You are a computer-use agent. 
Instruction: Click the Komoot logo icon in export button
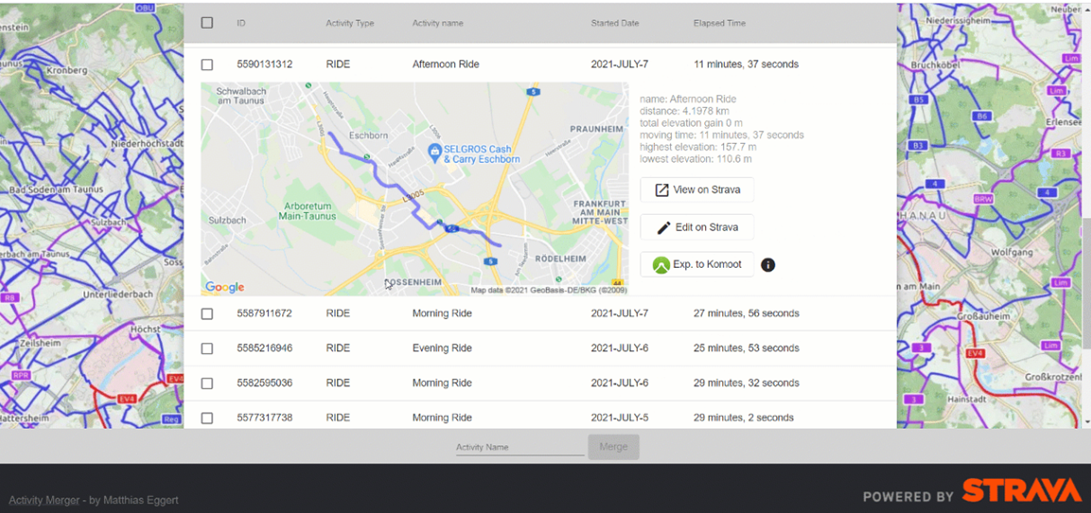(x=660, y=265)
